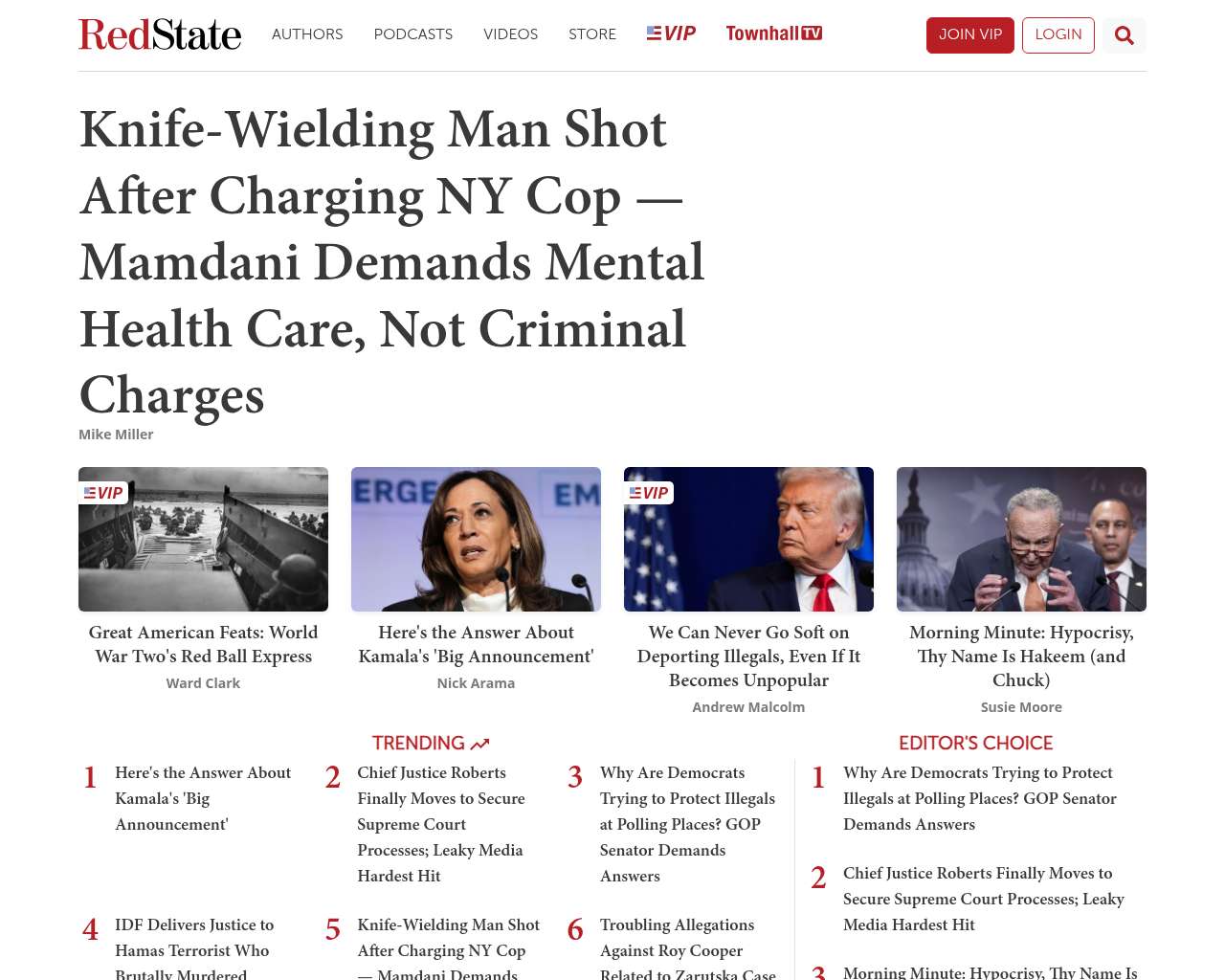Open the VIP flag logo in navigation
This screenshot has width=1225, height=980.
(x=671, y=33)
